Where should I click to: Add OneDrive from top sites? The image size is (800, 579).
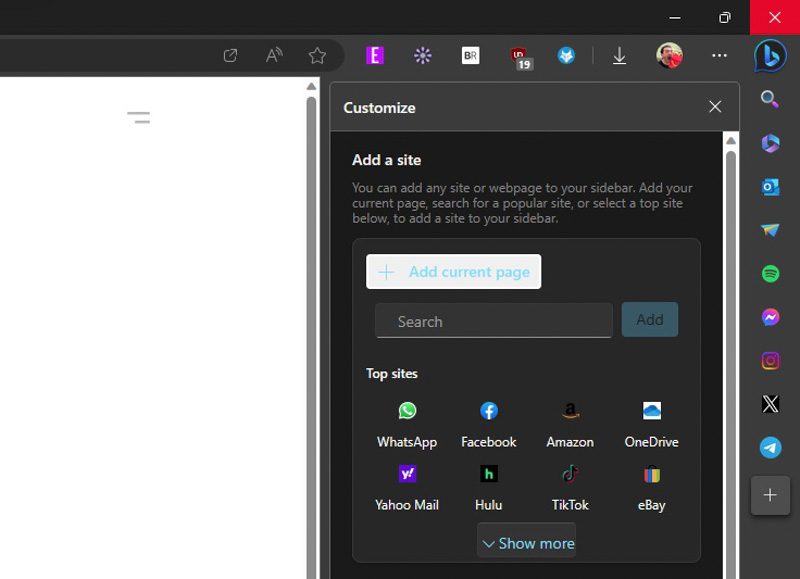652,425
